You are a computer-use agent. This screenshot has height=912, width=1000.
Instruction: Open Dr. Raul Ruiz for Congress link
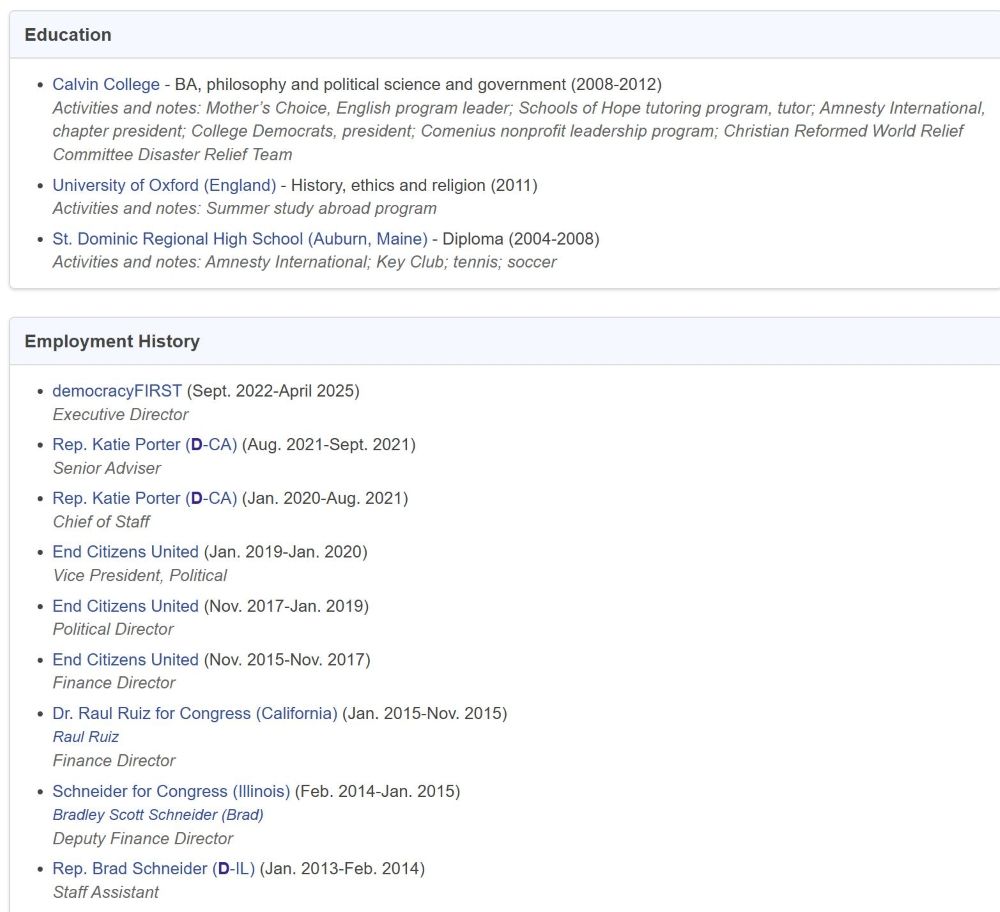195,712
